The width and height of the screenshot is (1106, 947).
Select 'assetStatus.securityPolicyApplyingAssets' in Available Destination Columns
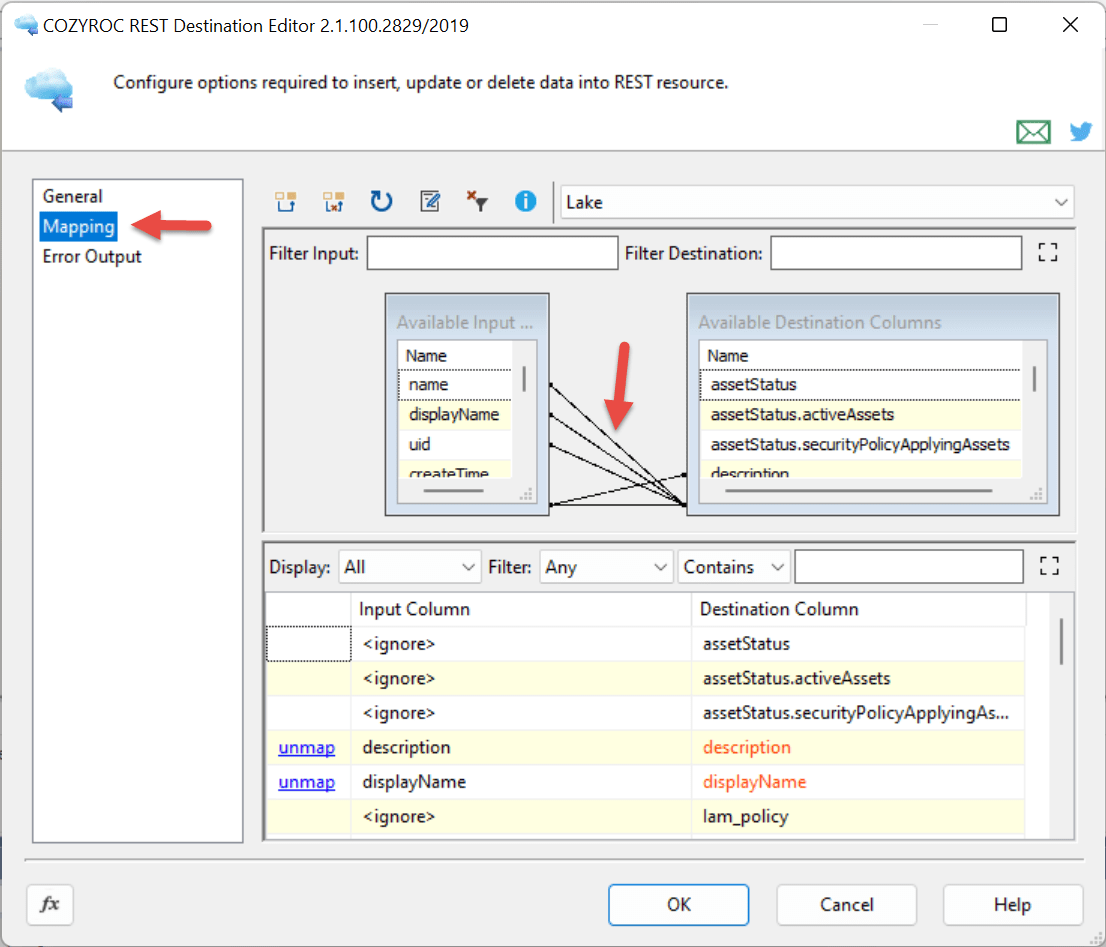click(x=860, y=444)
